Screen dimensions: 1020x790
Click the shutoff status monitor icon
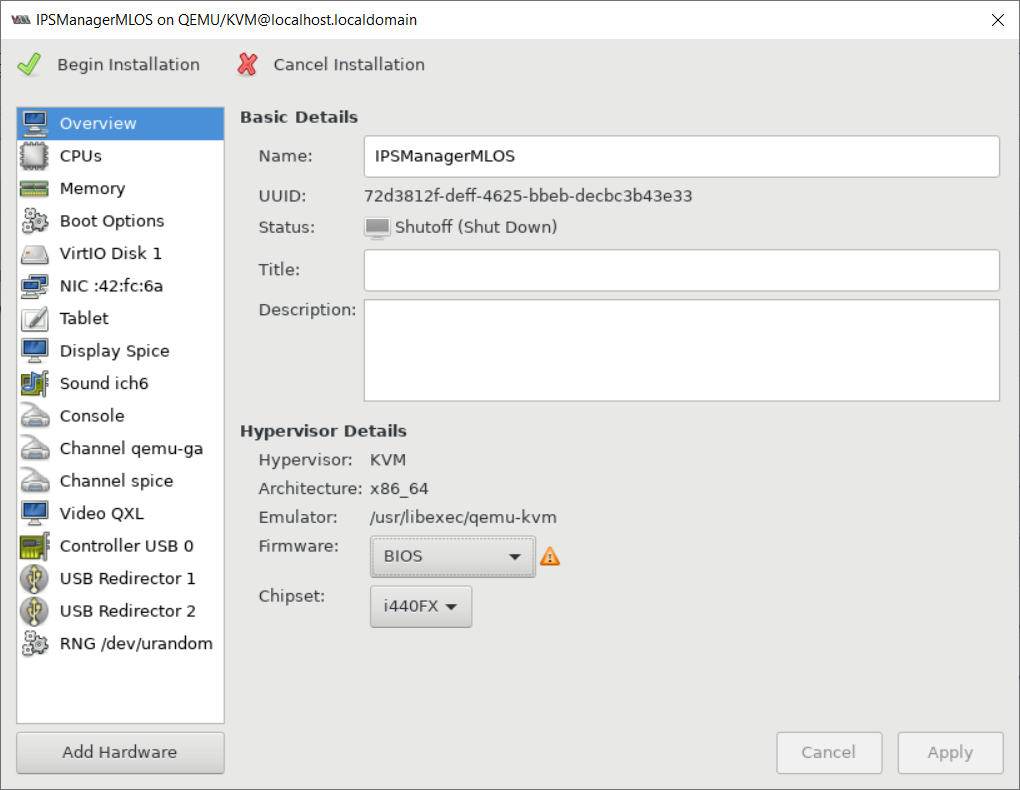tap(377, 228)
